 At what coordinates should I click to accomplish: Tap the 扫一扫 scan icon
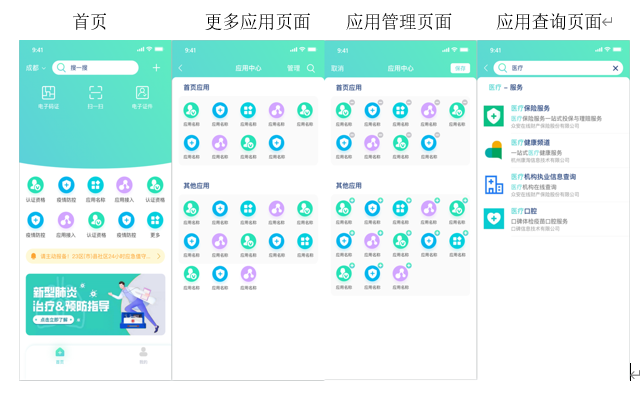(x=96, y=93)
